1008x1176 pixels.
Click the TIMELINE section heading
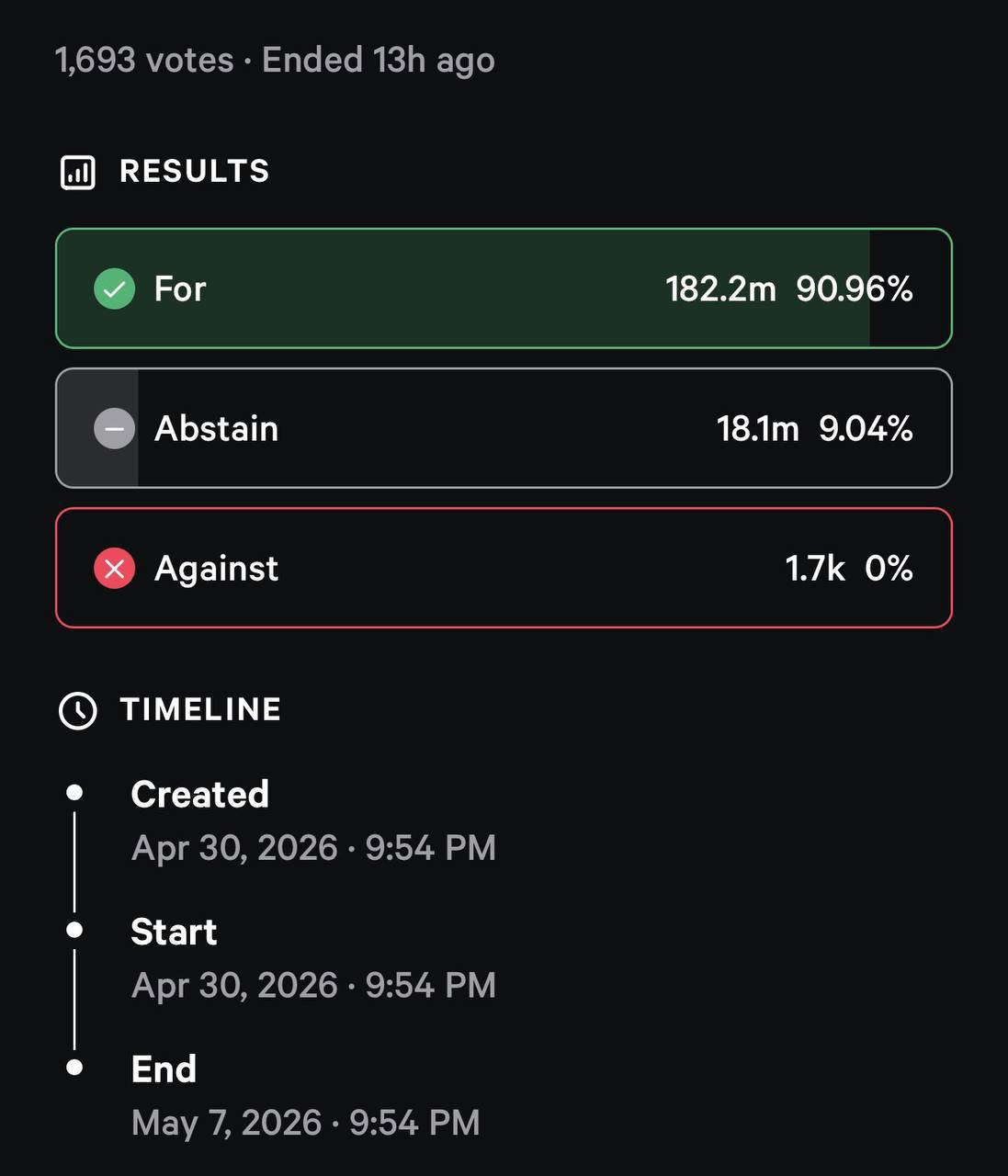[200, 709]
